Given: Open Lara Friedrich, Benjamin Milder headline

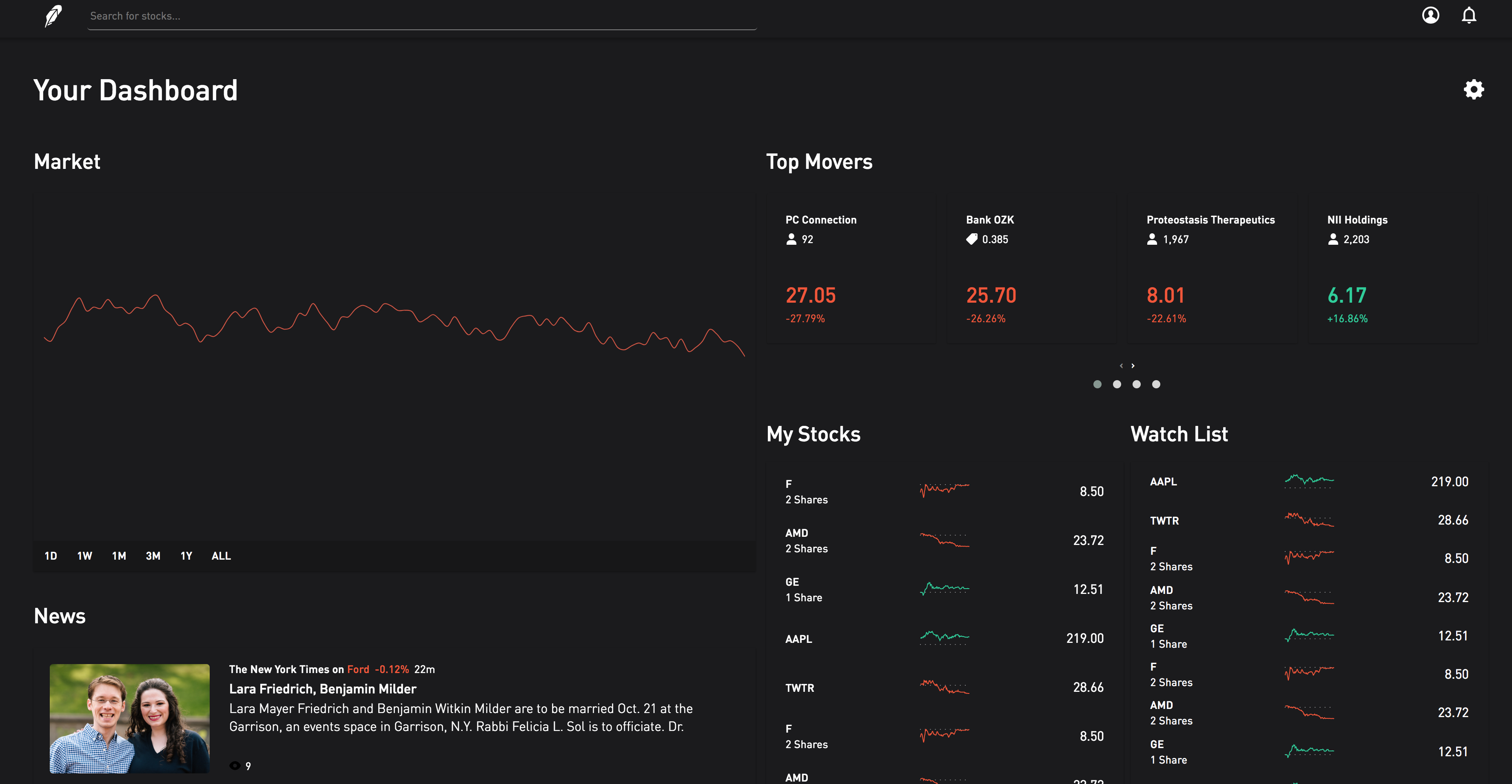Looking at the screenshot, I should [322, 689].
